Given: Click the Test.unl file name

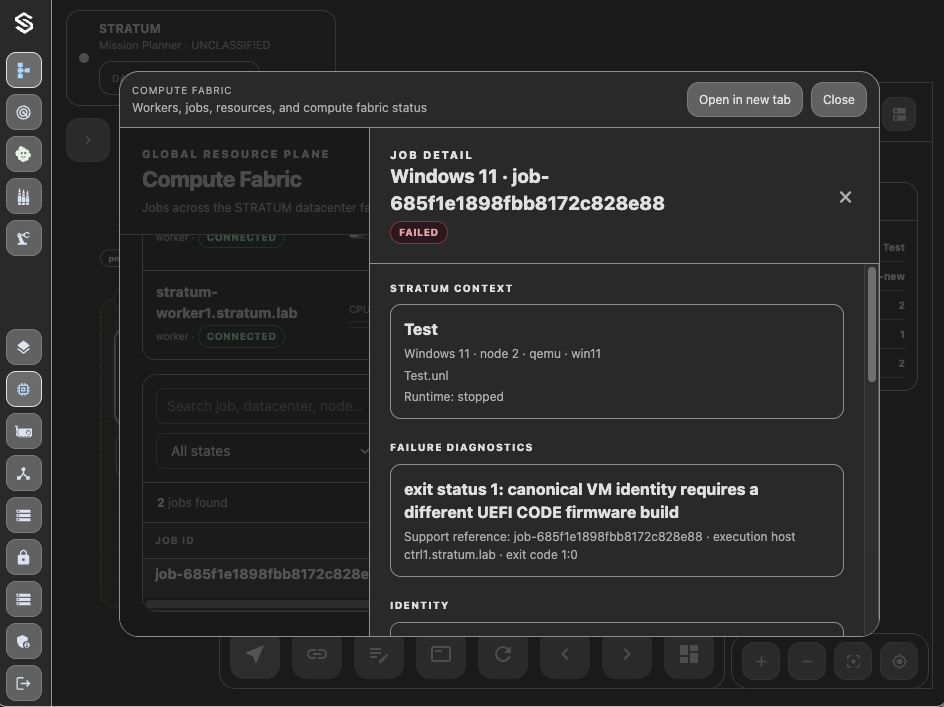Looking at the screenshot, I should [x=426, y=375].
